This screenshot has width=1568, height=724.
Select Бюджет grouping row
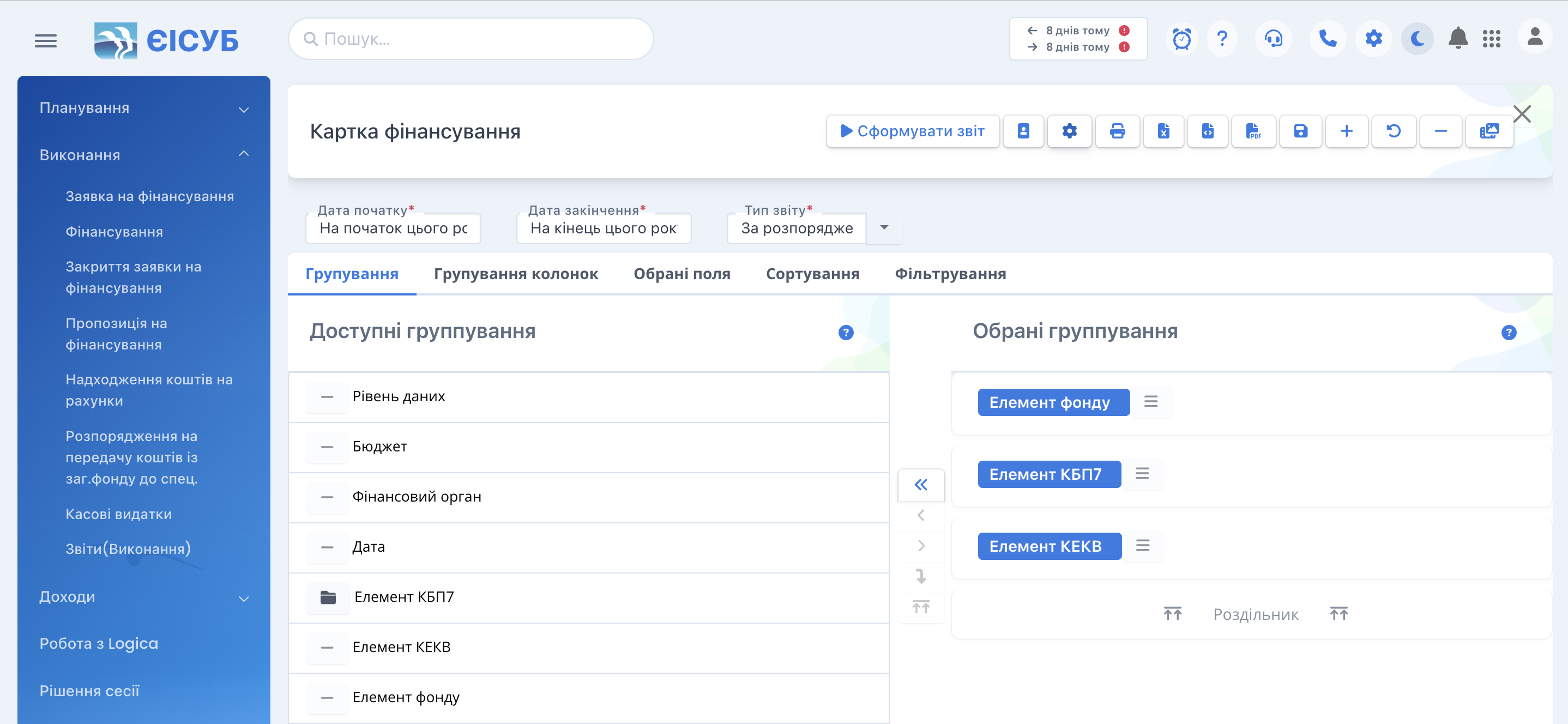point(589,447)
